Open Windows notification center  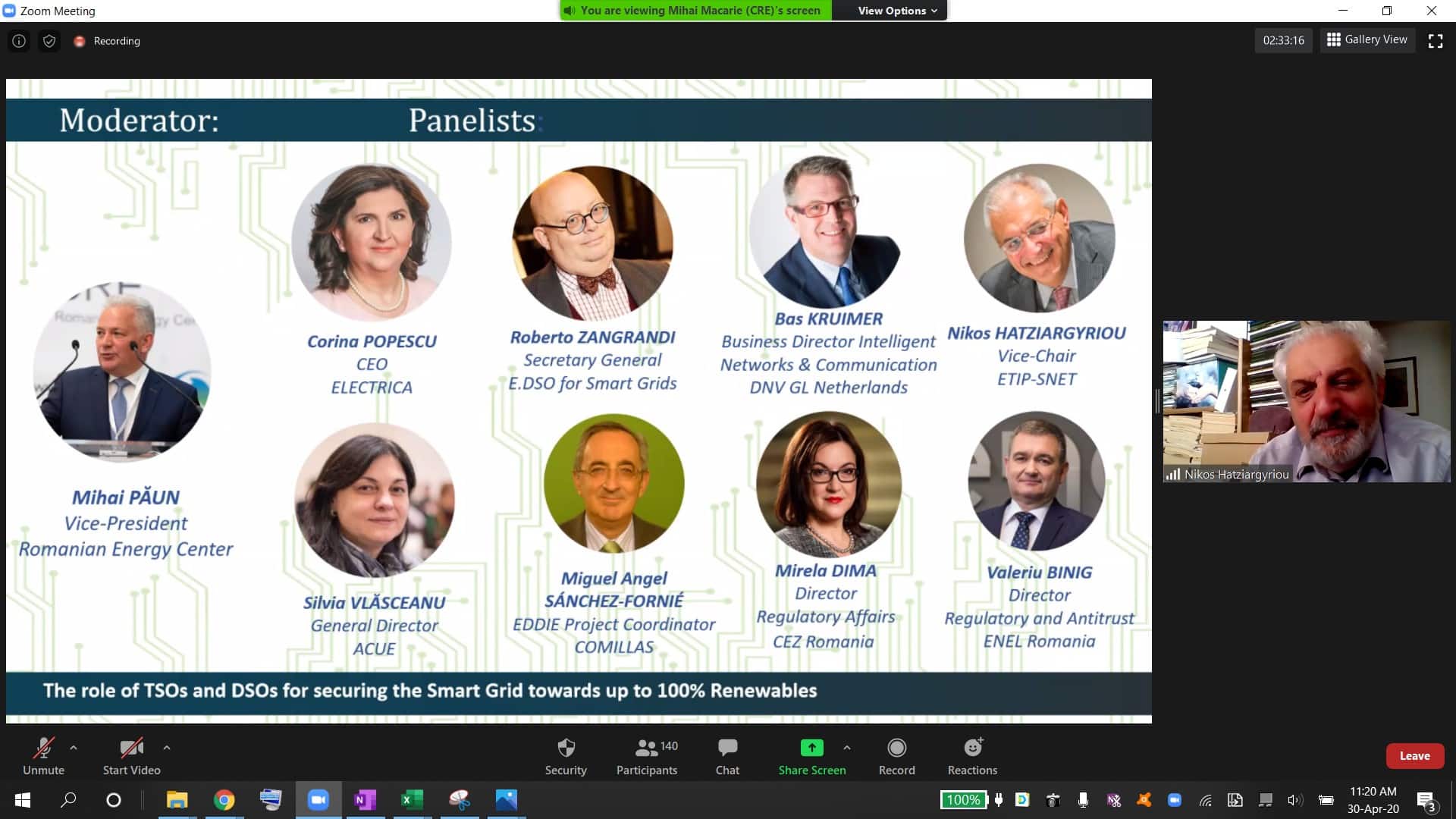click(1426, 801)
